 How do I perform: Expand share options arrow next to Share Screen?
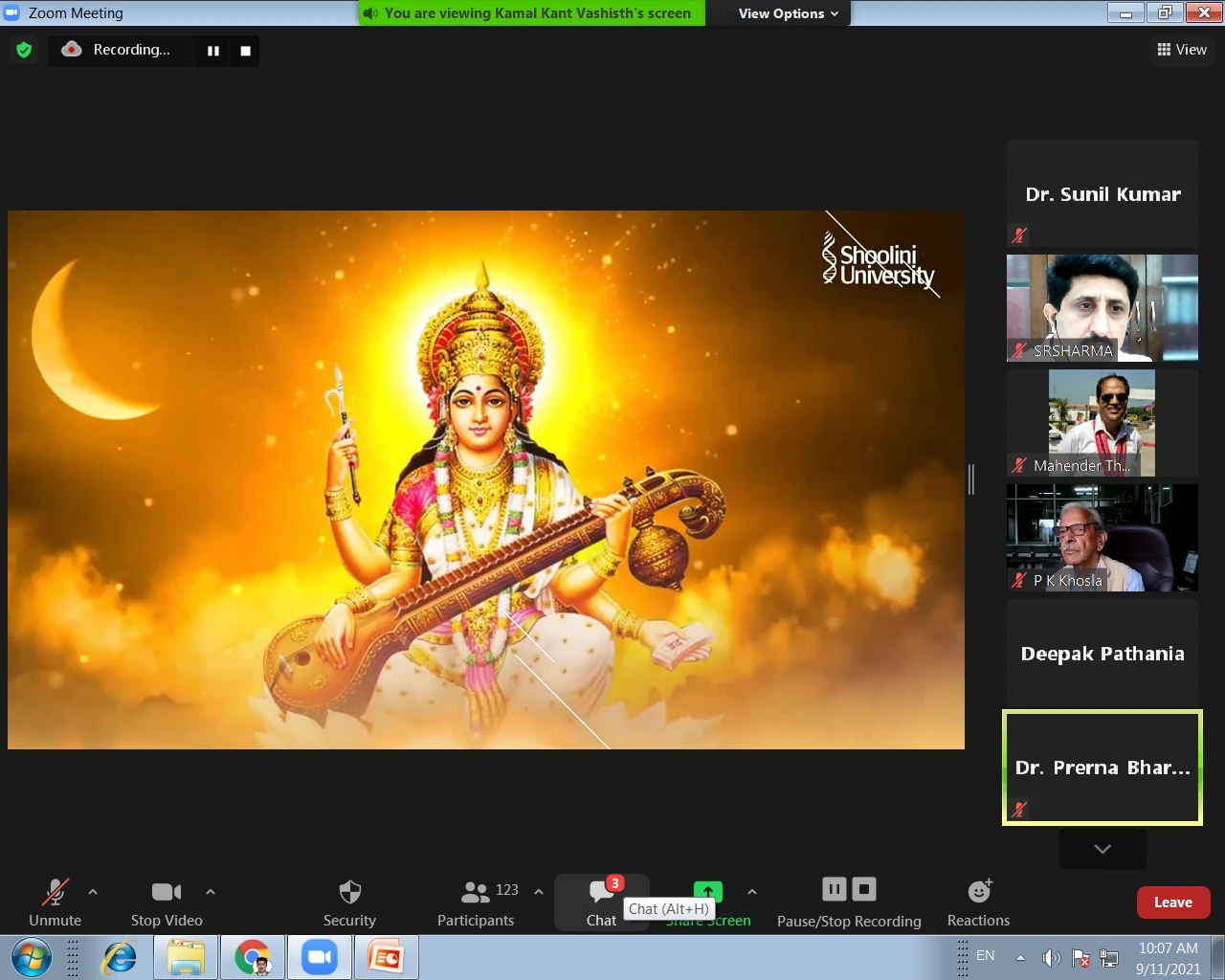pos(752,892)
